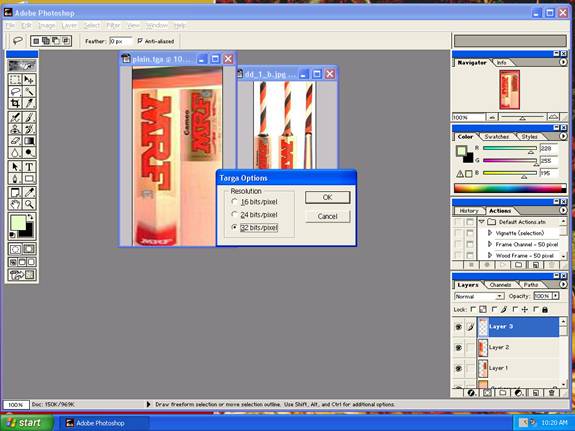Select the Slice tool
Image resolution: width=575 pixels, height=431 pixels.
(x=29, y=103)
